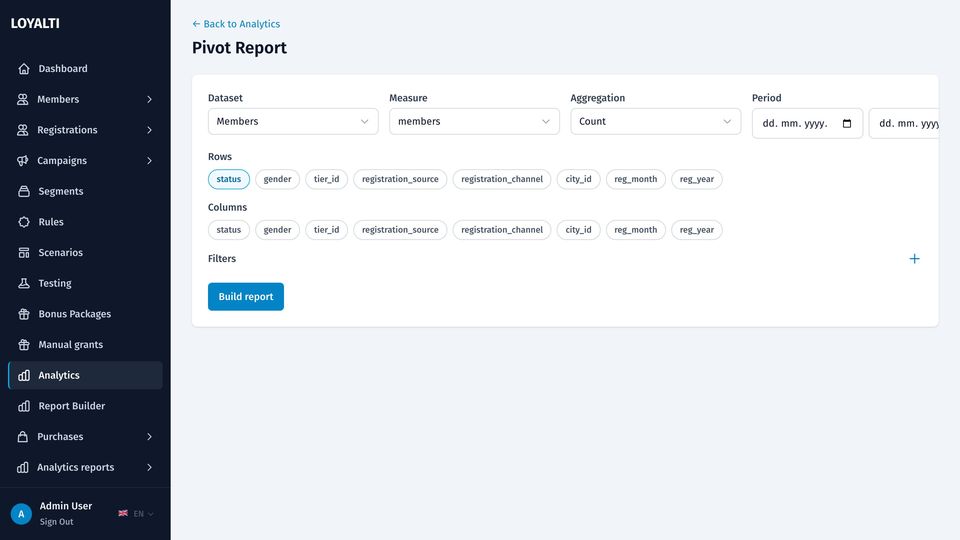Viewport: 960px width, 540px height.
Task: Toggle gender chip in Columns
Action: (277, 230)
